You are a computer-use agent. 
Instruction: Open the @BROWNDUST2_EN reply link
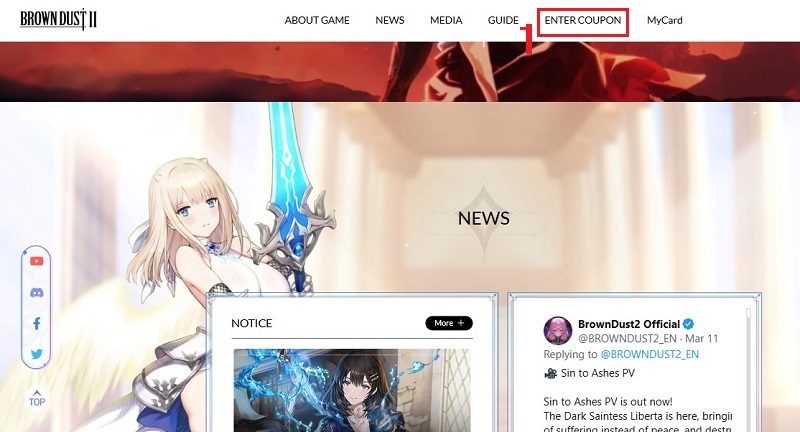tap(649, 354)
